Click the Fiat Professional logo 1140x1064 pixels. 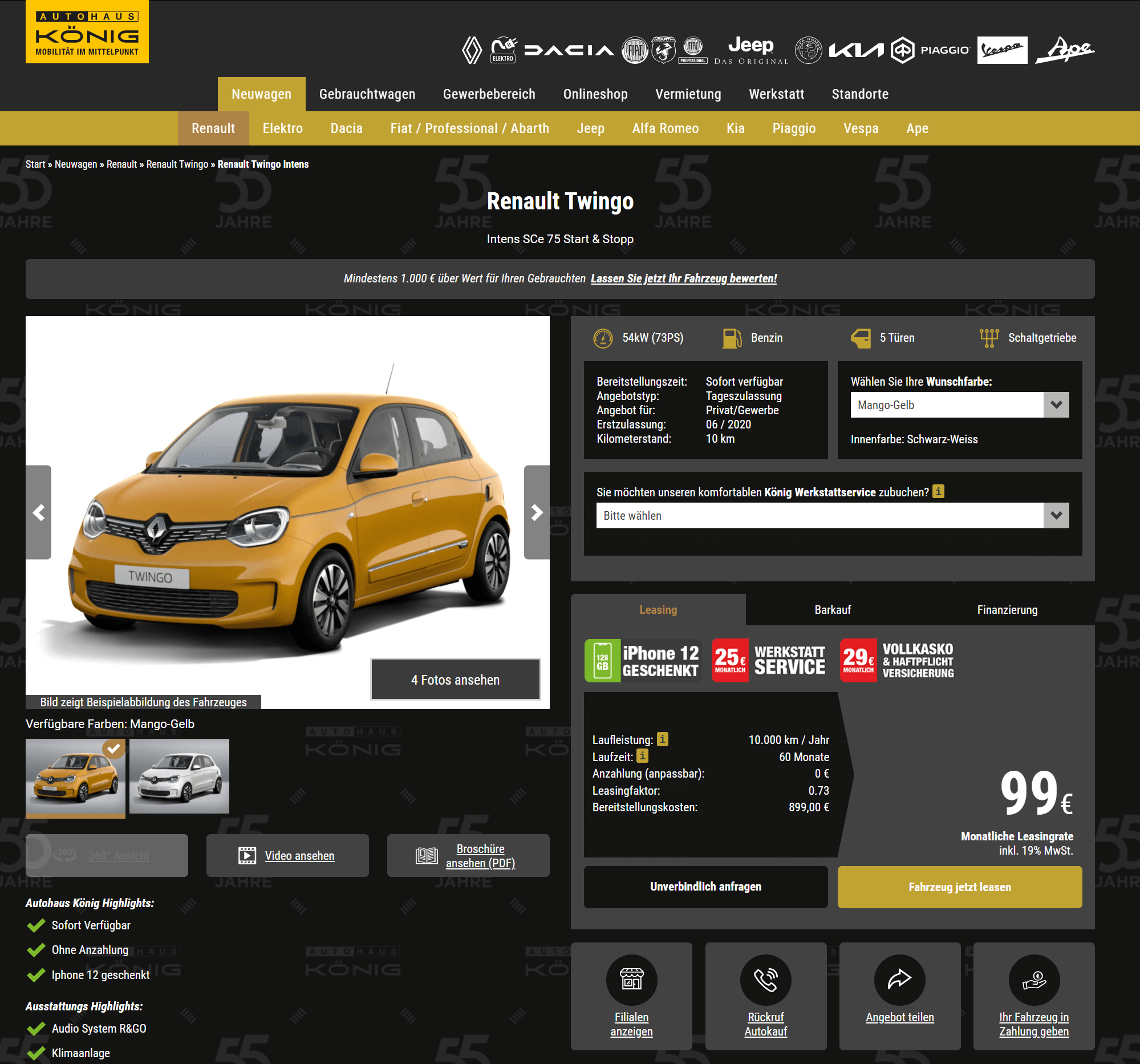click(693, 50)
